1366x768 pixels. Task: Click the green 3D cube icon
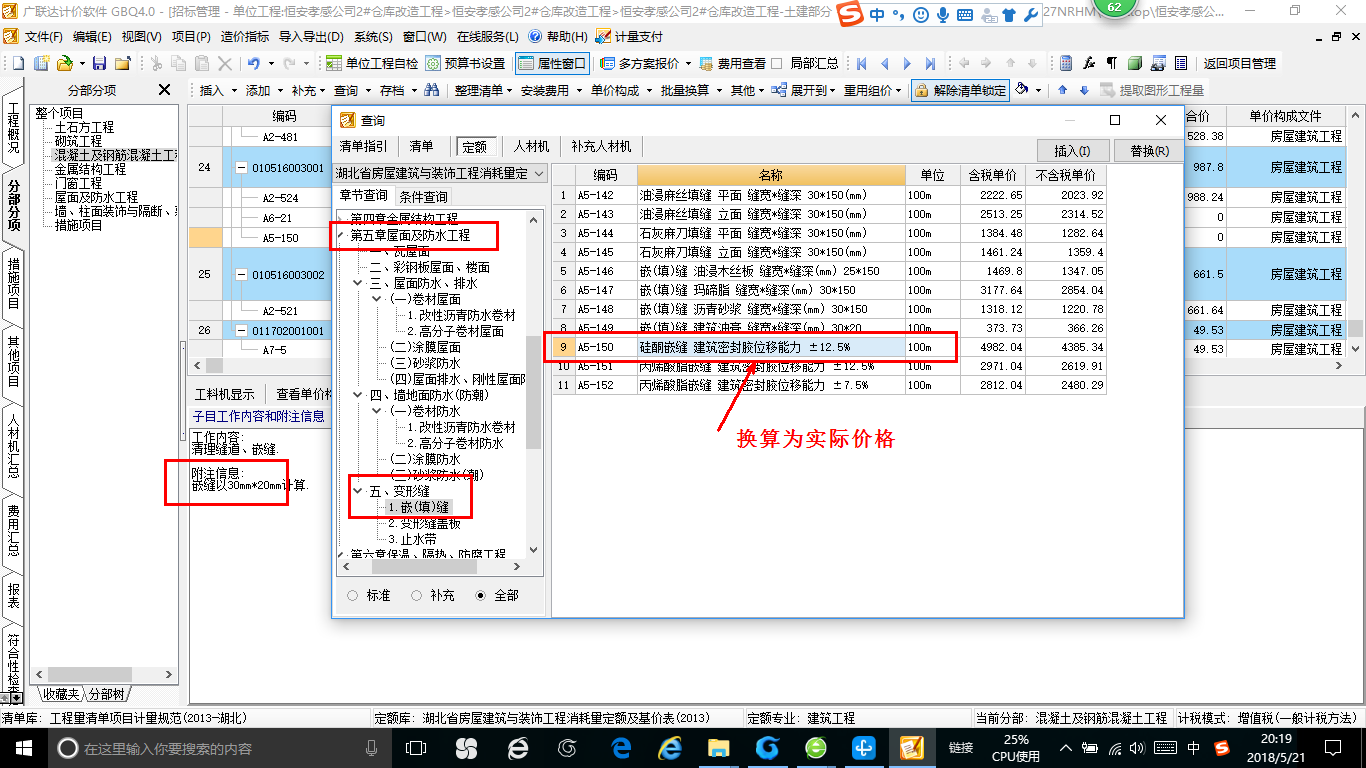pos(1134,63)
